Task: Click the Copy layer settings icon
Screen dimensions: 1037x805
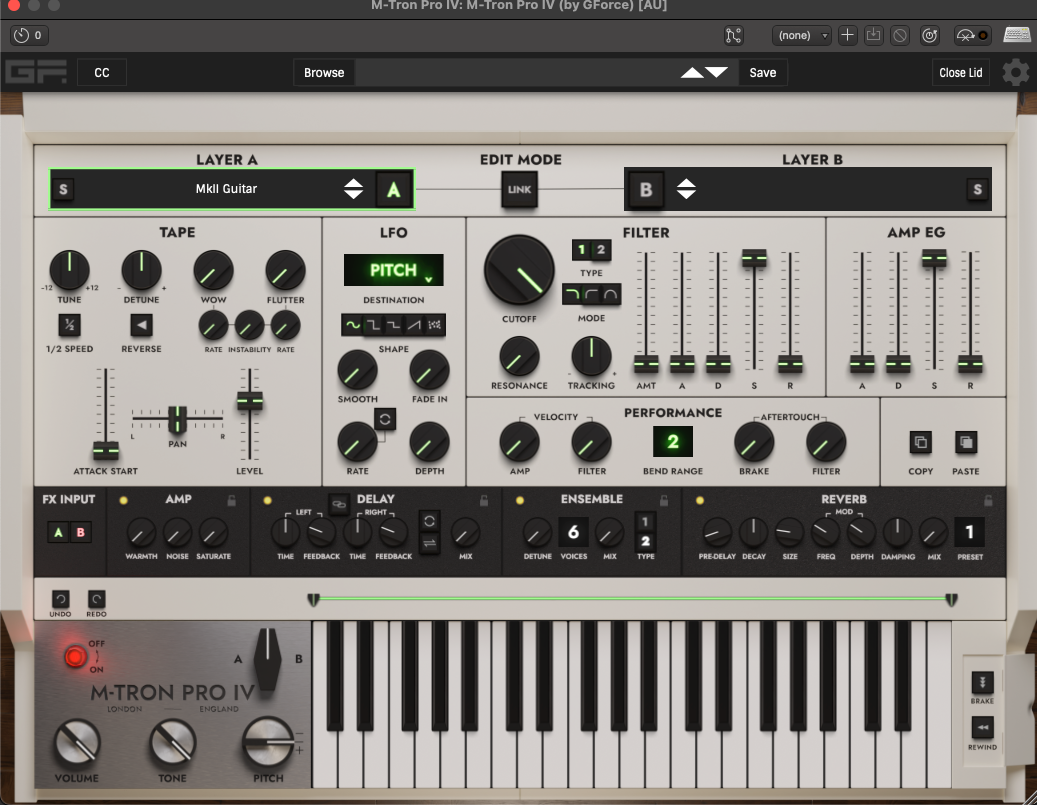Action: click(920, 442)
